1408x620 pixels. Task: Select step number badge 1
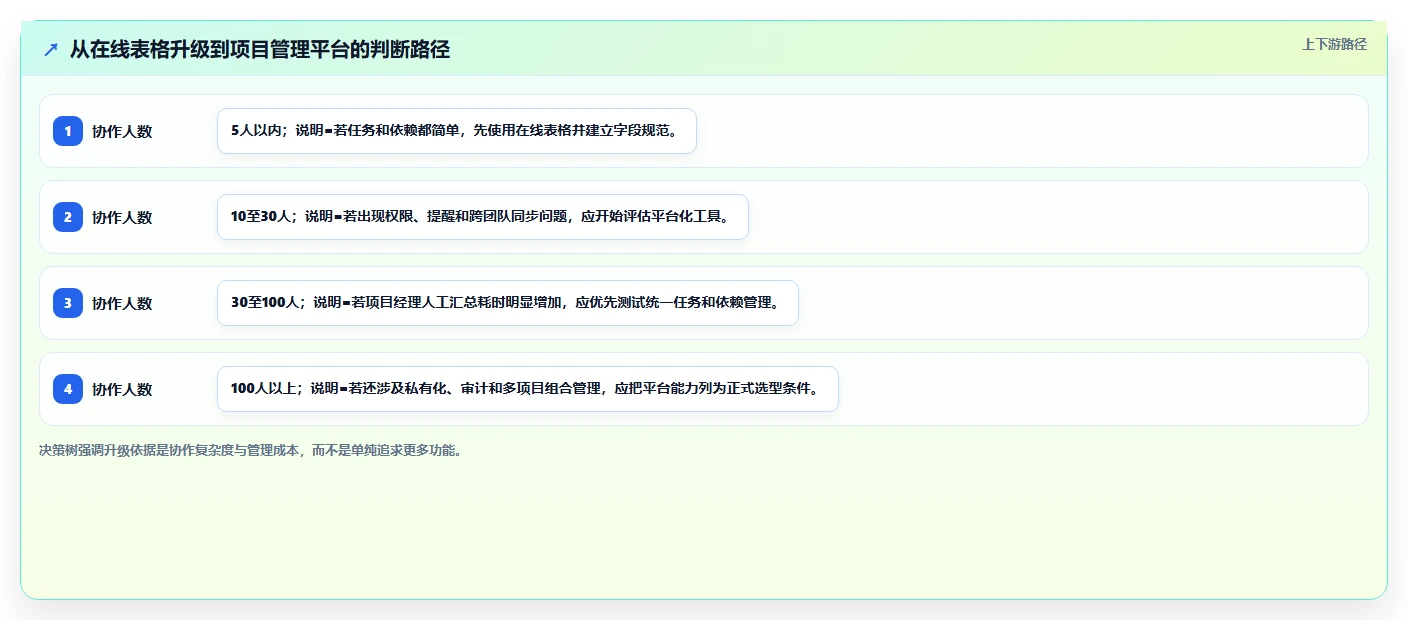68,131
